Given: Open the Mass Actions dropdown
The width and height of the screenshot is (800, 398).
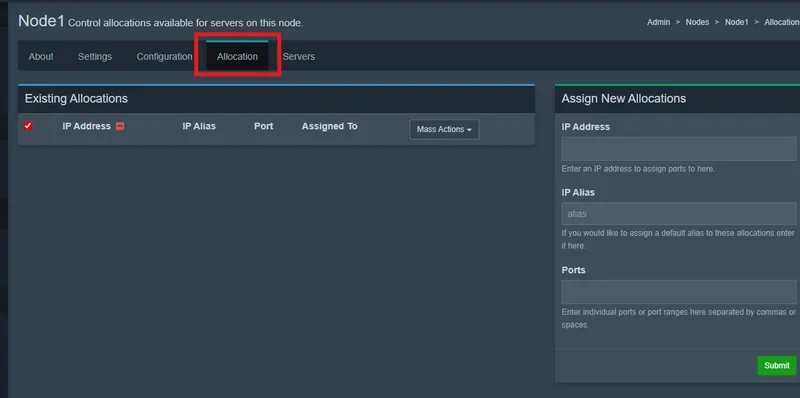Looking at the screenshot, I should point(444,129).
